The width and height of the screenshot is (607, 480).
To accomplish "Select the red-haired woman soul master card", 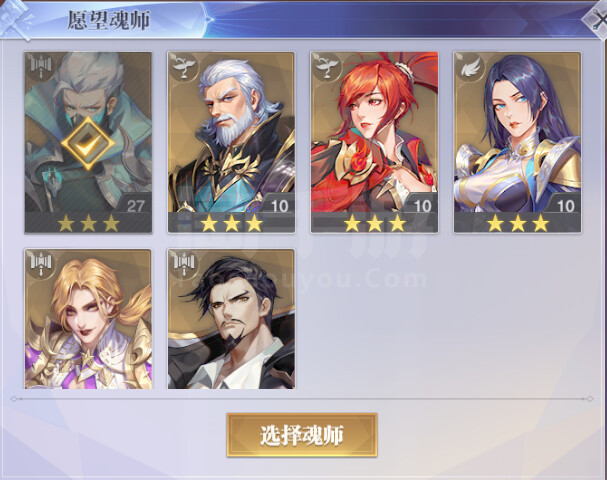I will tap(374, 142).
